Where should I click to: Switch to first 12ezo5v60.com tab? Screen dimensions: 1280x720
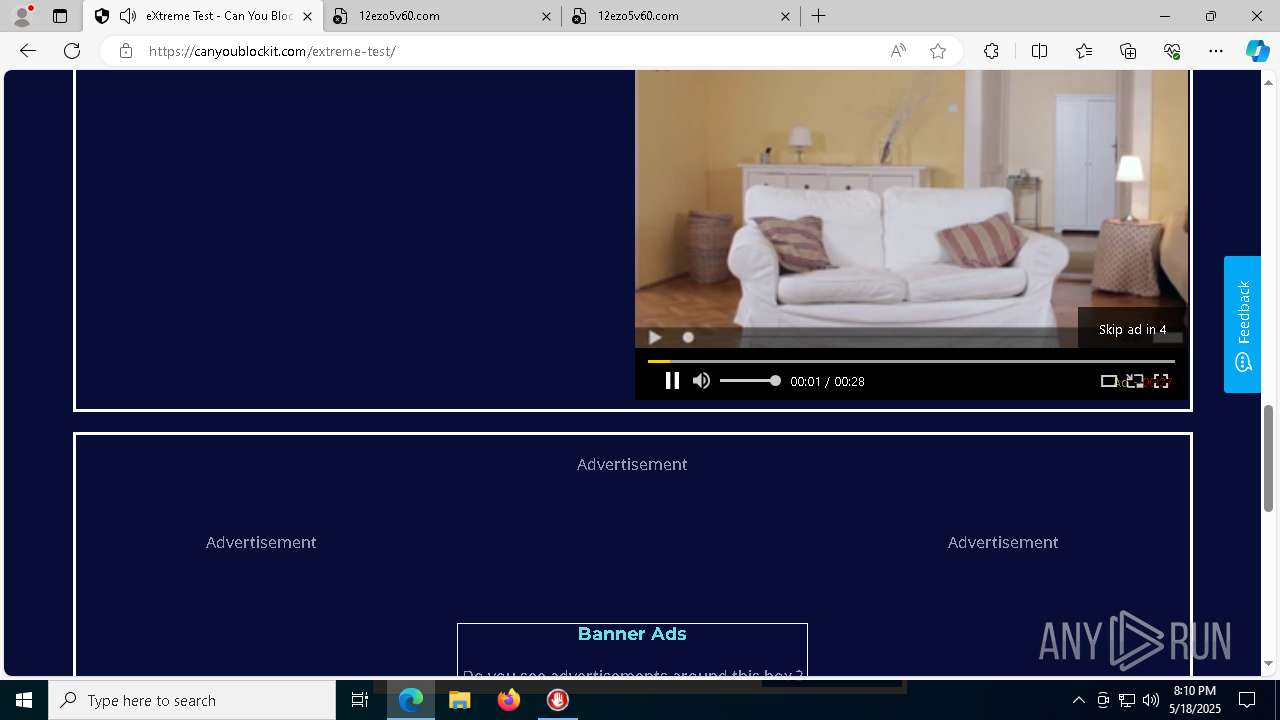443,16
